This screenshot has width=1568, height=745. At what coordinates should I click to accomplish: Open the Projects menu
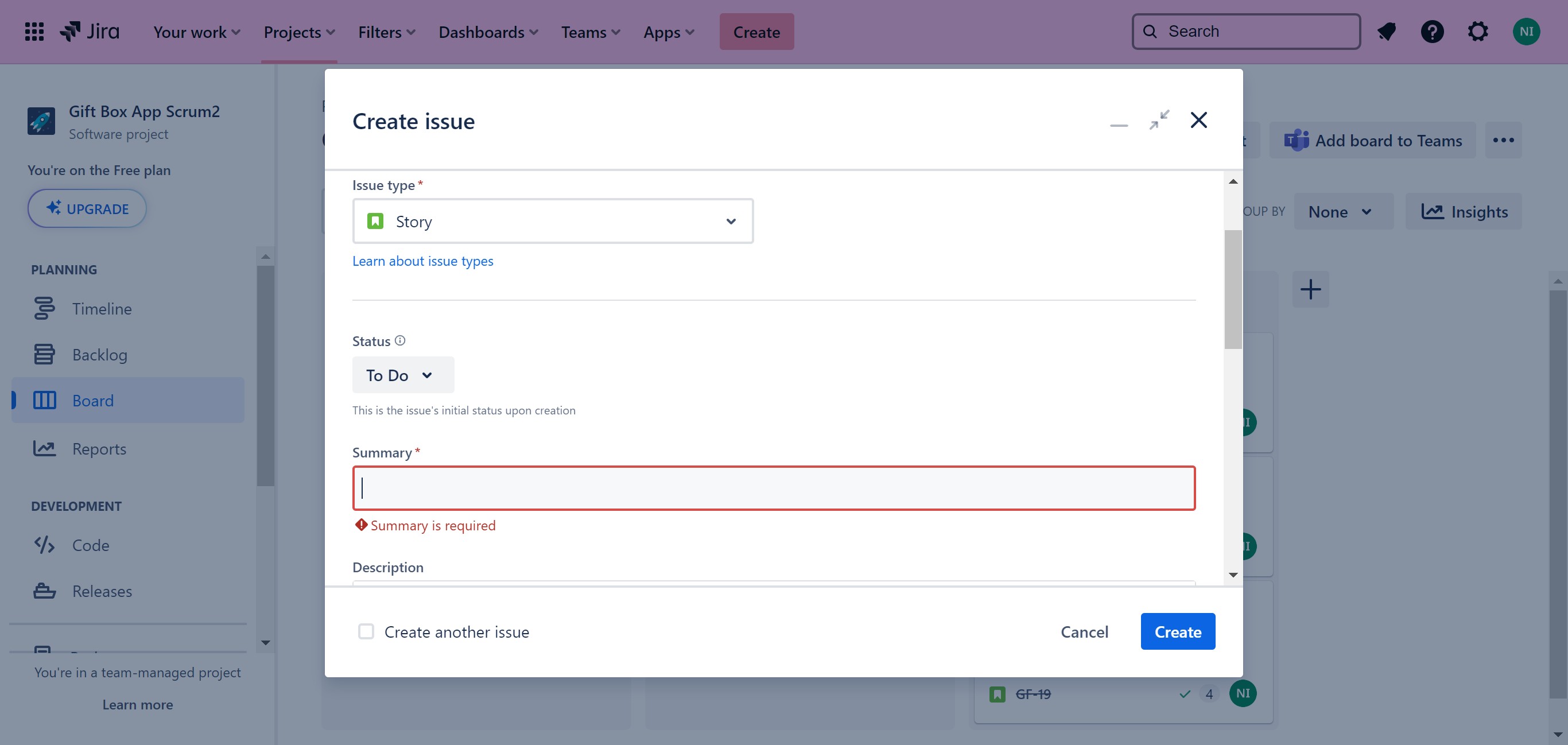(299, 32)
